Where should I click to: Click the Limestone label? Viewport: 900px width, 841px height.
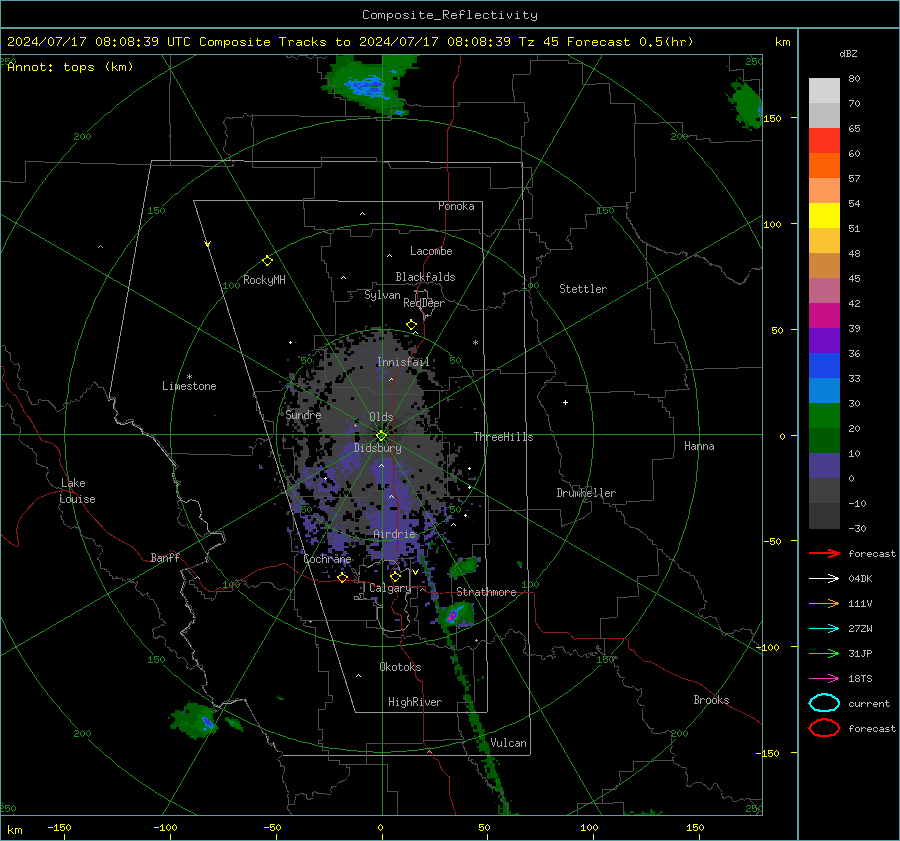pyautogui.click(x=189, y=386)
